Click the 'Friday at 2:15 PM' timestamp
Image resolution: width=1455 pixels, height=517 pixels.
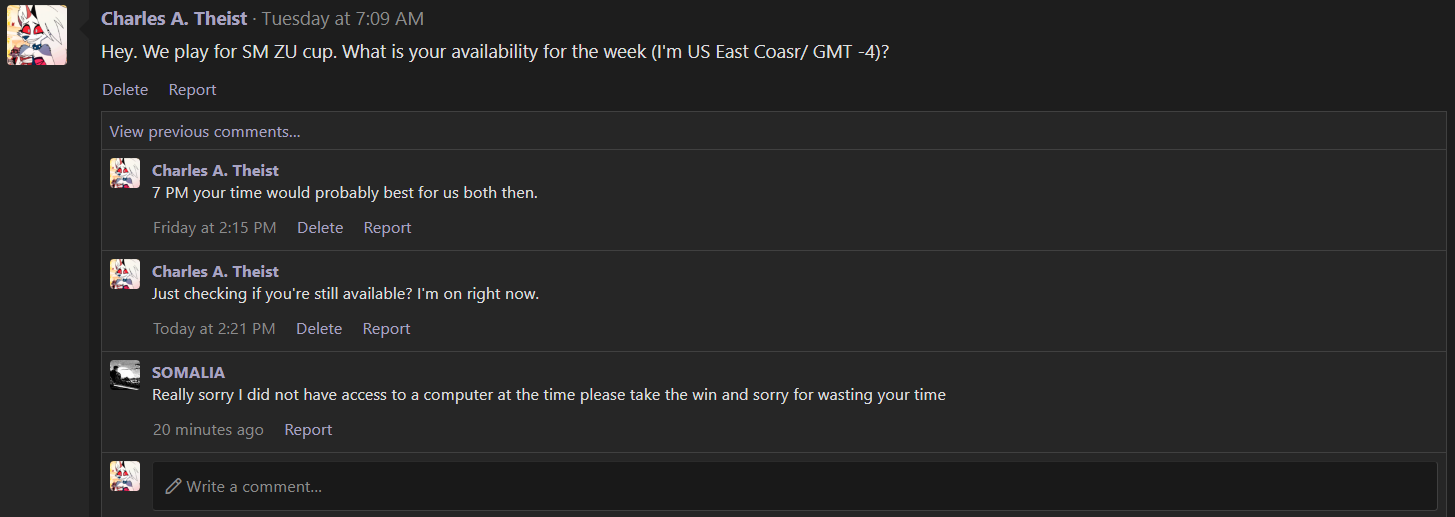click(x=215, y=227)
